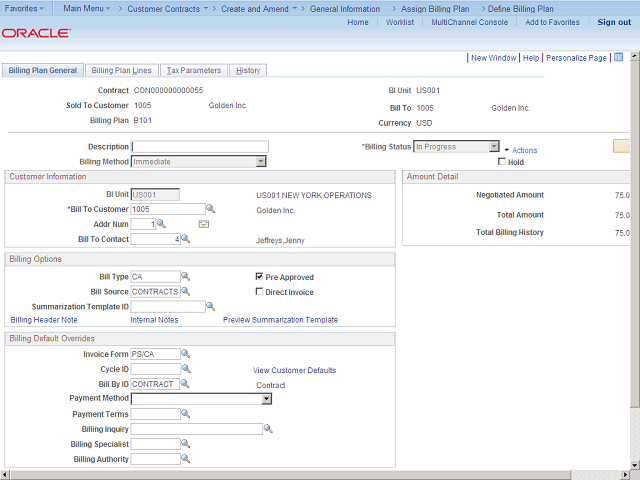Open the Billing Header Note link
Screen dimensions: 640x480
click(44, 320)
